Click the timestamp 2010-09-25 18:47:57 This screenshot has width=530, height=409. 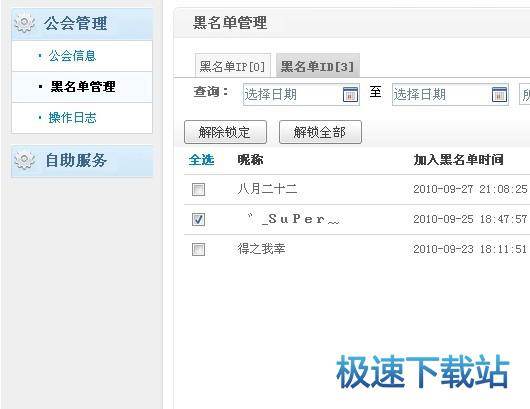click(x=470, y=219)
